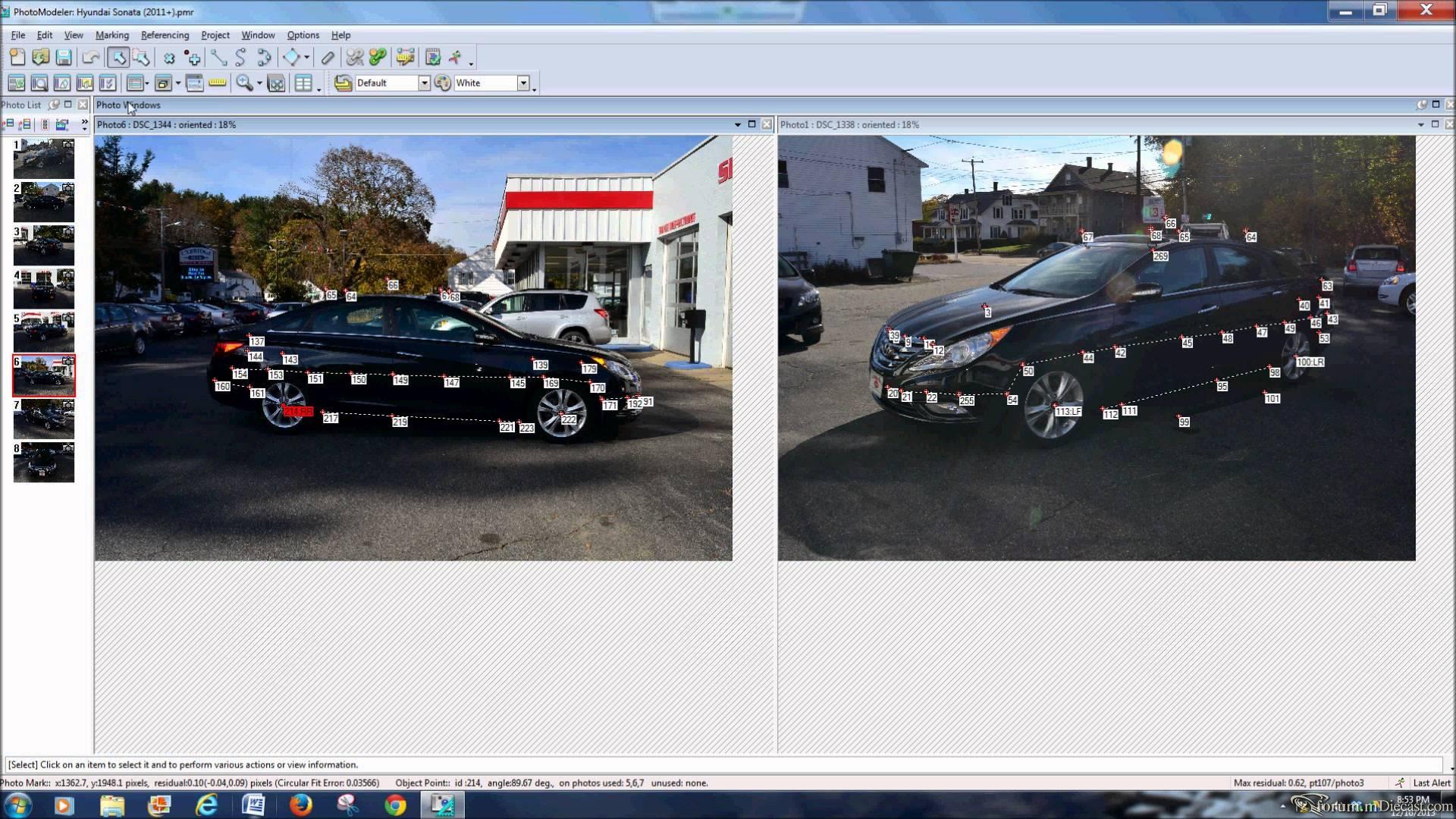The image size is (1456, 819).
Task: Click the Open project folder icon
Action: (x=40, y=58)
